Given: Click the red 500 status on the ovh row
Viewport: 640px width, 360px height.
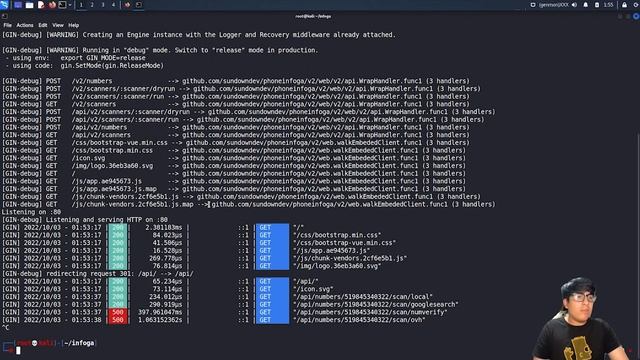Looking at the screenshot, I should pos(118,320).
